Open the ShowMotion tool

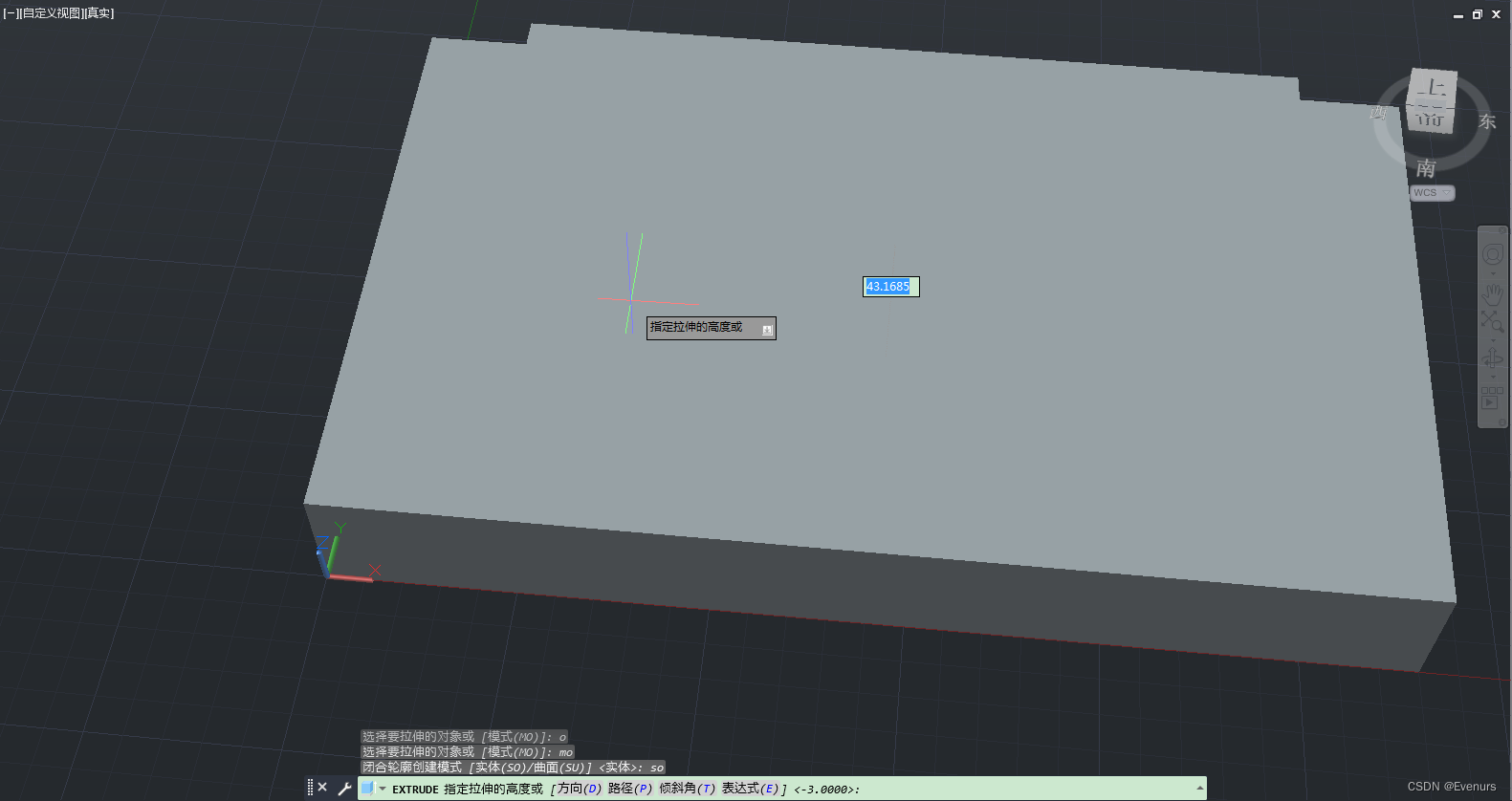(x=1493, y=398)
